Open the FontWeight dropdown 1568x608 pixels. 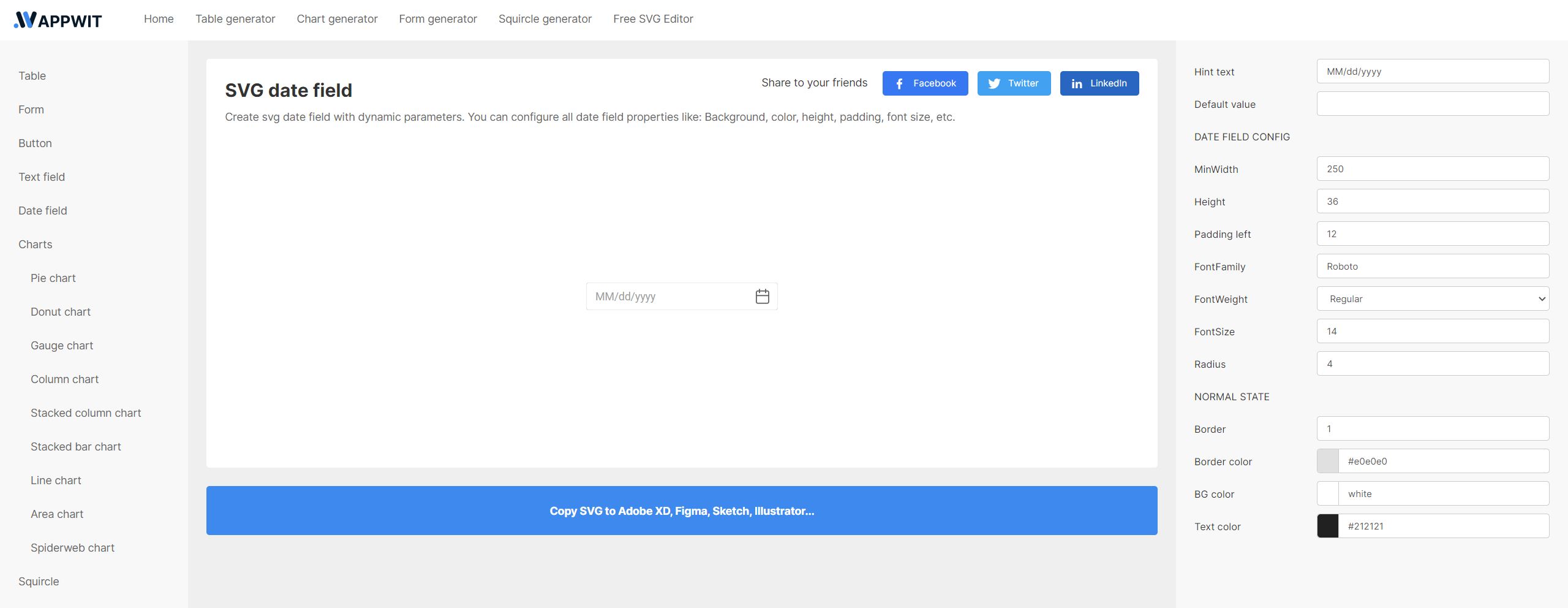coord(1433,298)
